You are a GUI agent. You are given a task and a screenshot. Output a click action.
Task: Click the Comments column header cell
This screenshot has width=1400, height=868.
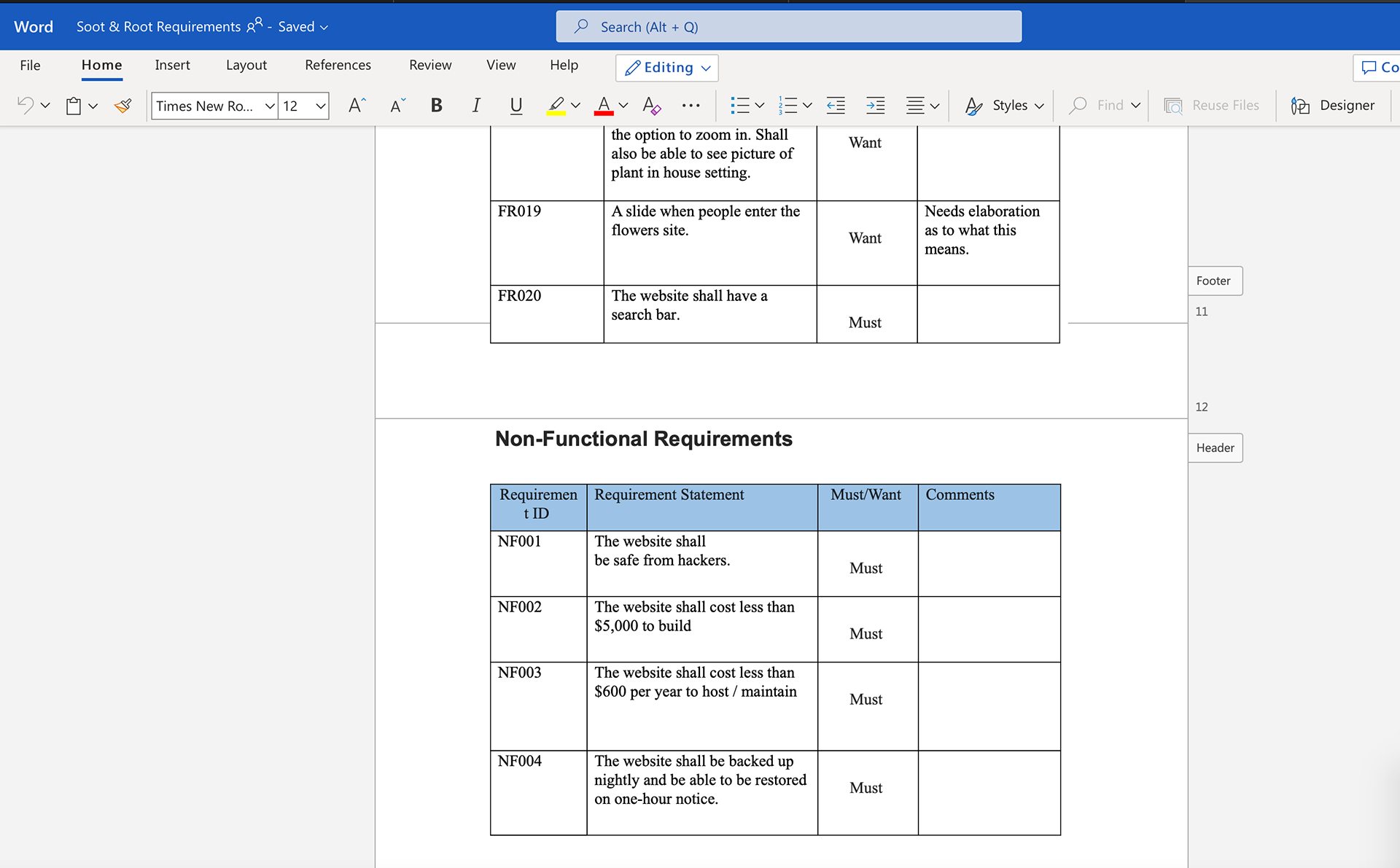coord(989,507)
